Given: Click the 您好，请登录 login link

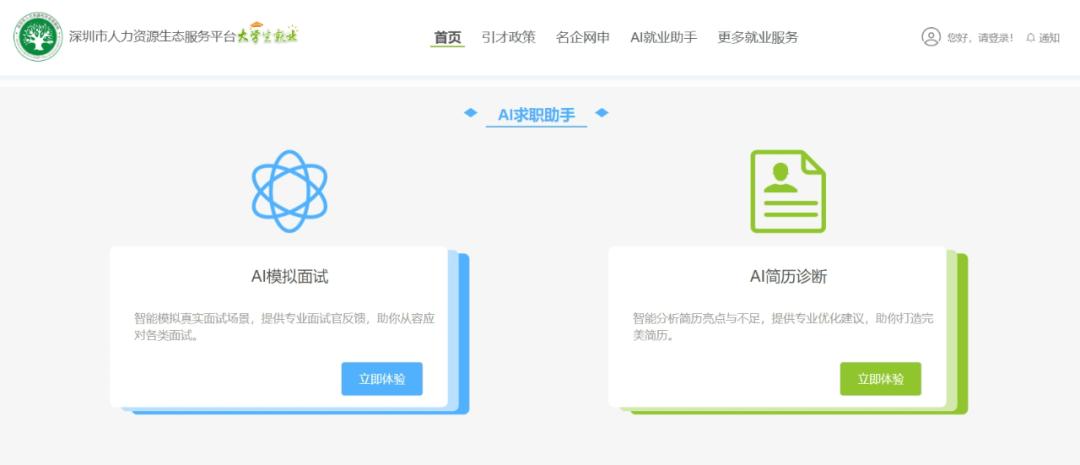Looking at the screenshot, I should click(x=980, y=38).
